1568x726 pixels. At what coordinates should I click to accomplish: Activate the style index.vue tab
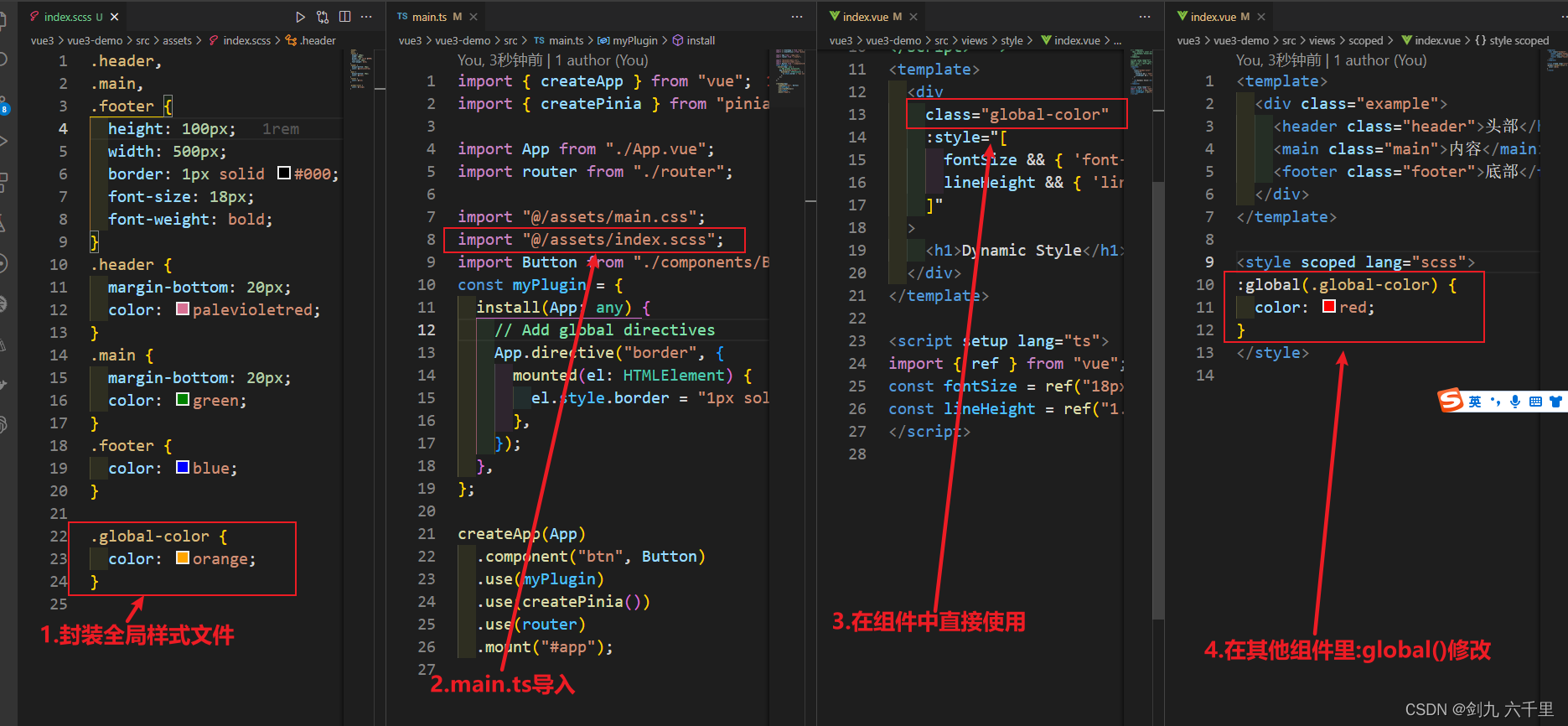pyautogui.click(x=872, y=17)
